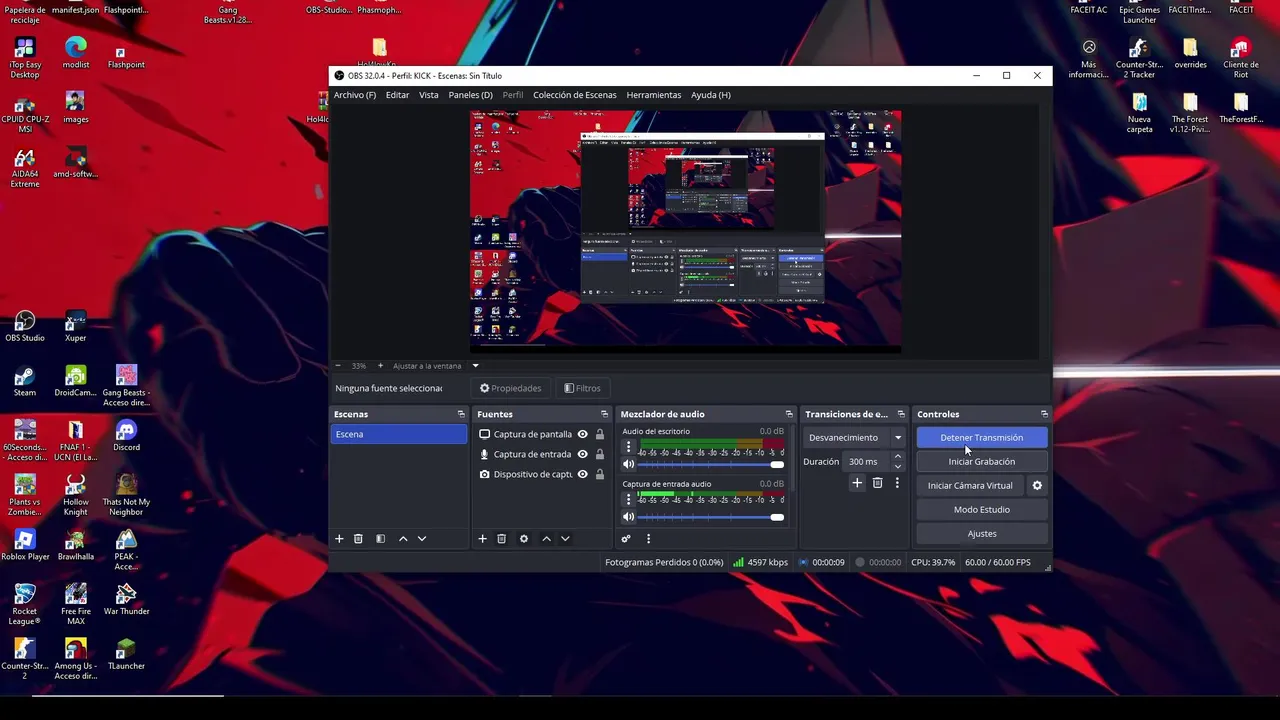Lock the Captura de pantalla source
This screenshot has width=1280, height=720.
click(600, 434)
